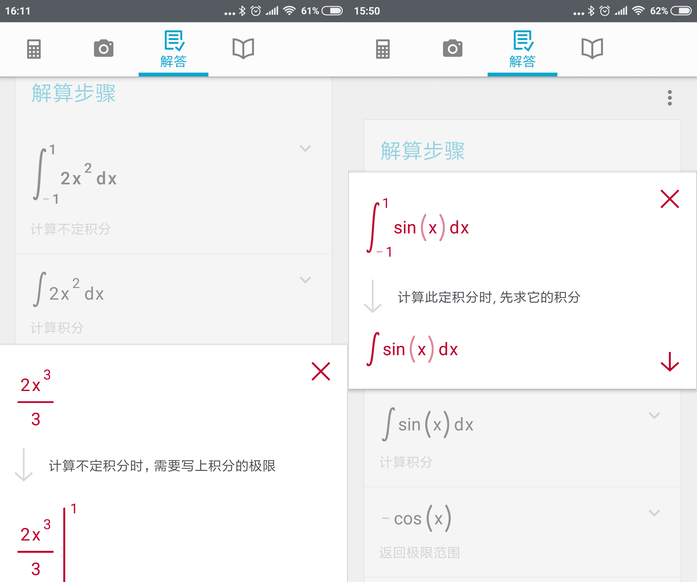Select 解答 tab in right phone screen
Screen dimensions: 698x582
pos(523,49)
